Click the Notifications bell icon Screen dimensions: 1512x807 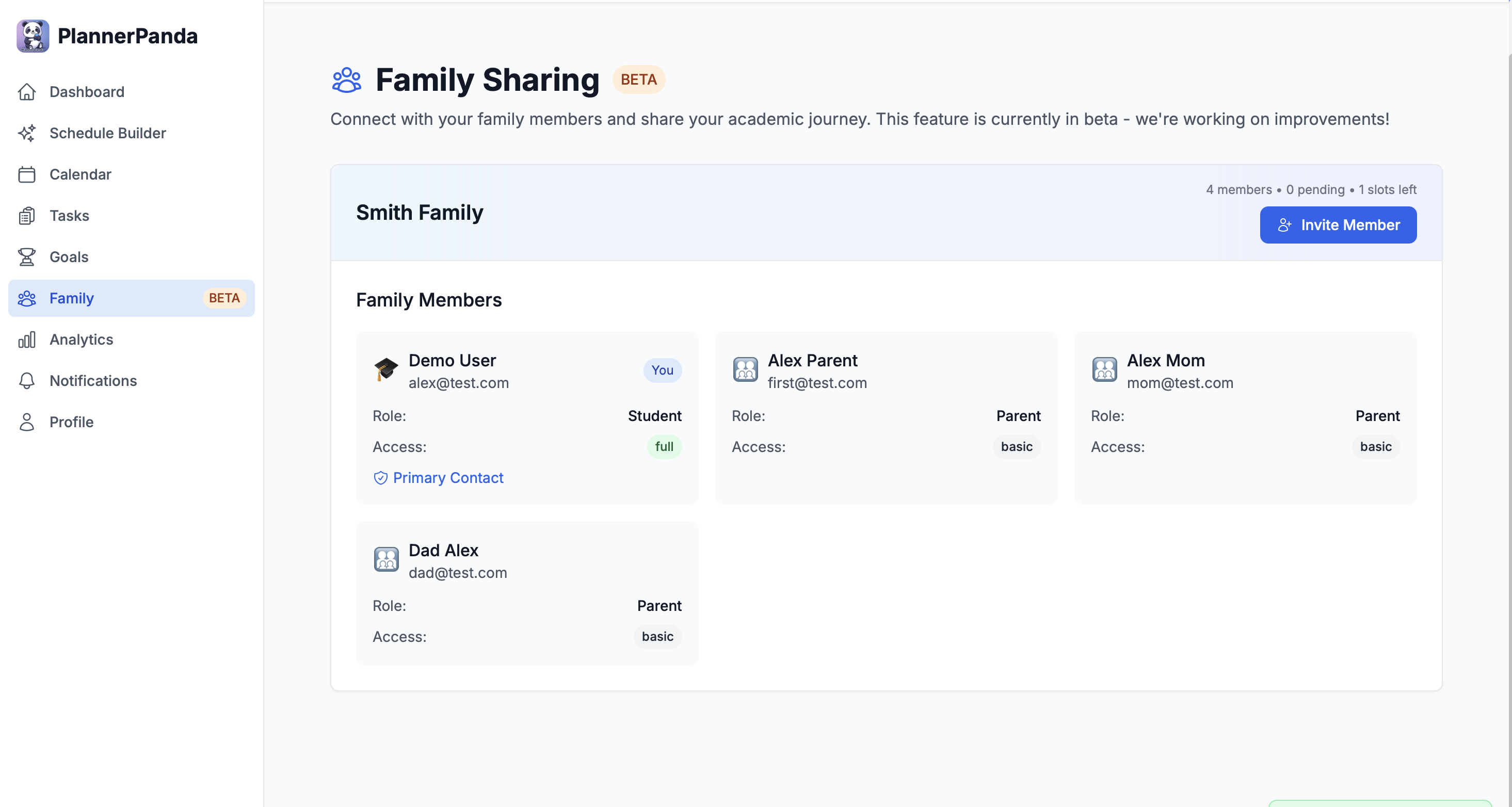click(27, 381)
